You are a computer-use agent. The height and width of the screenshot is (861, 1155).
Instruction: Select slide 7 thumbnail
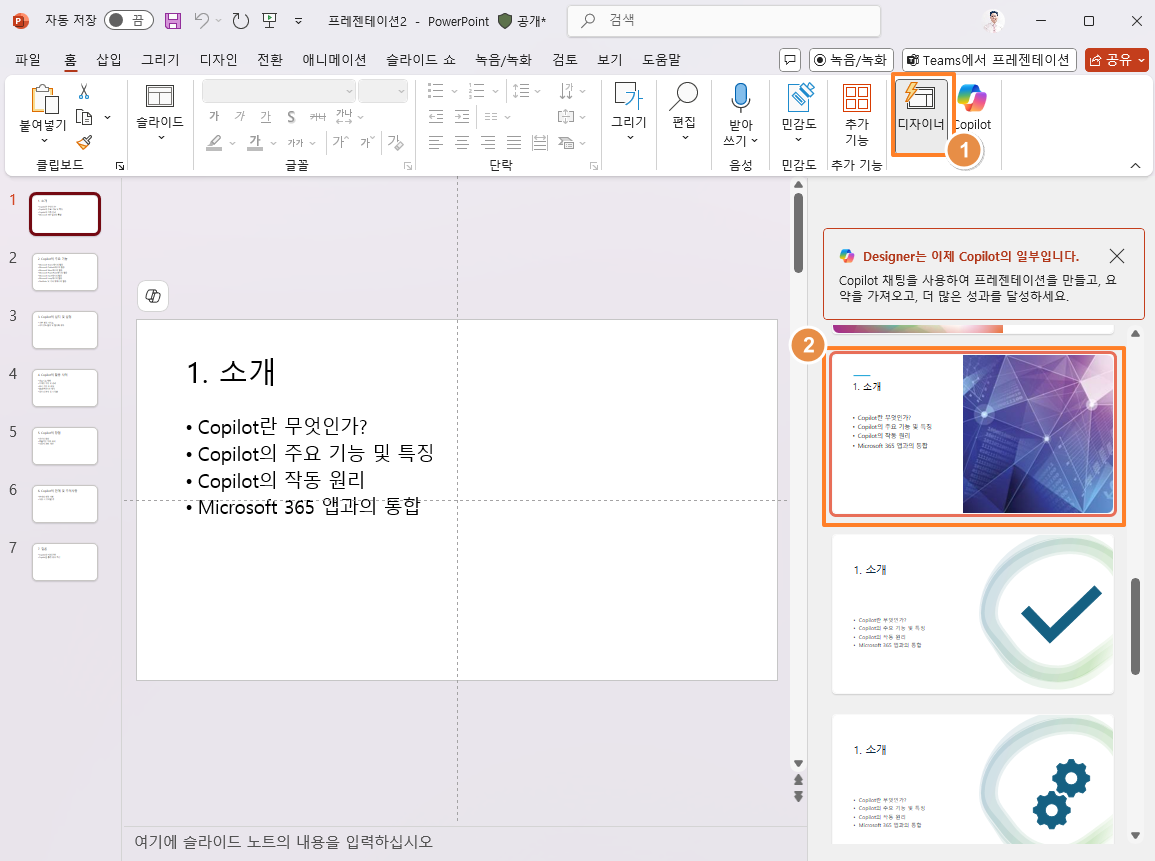[x=65, y=562]
